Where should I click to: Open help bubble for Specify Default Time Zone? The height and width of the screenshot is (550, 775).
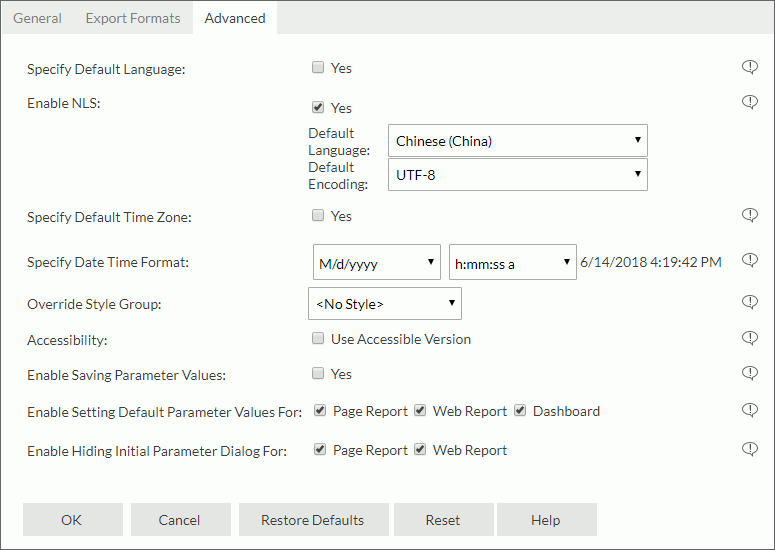pos(750,216)
